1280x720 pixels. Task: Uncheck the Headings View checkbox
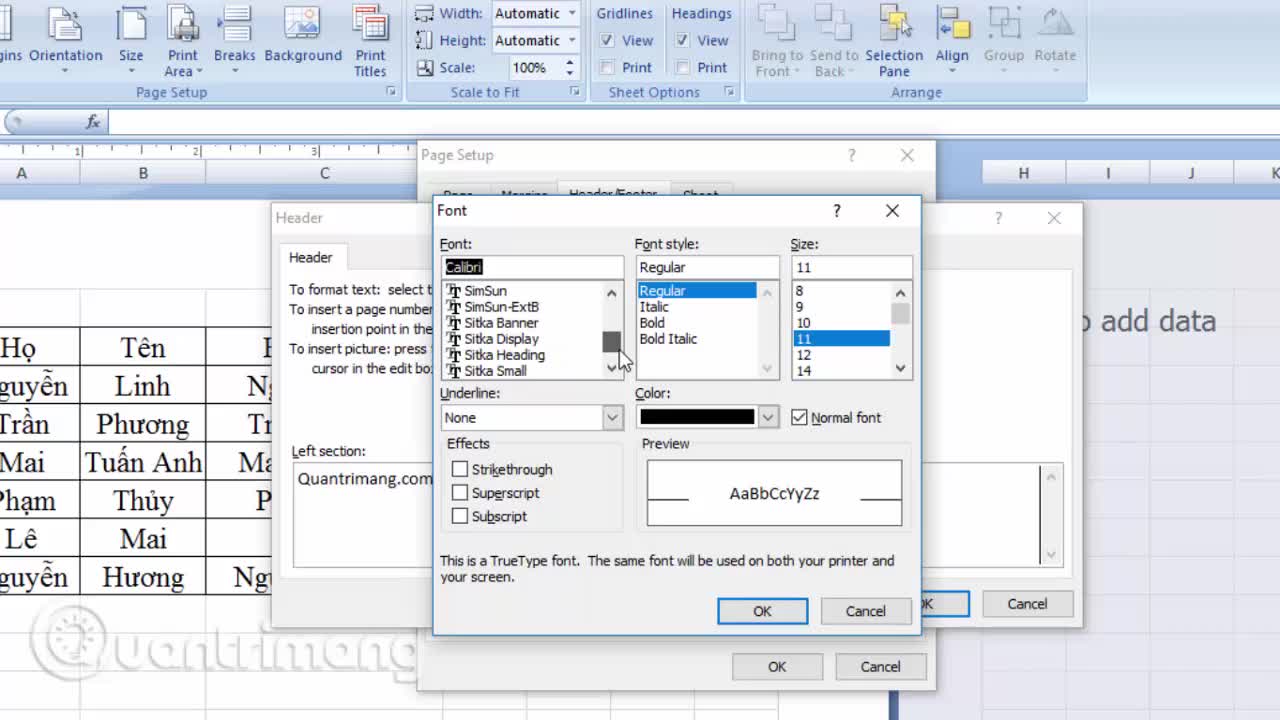683,40
